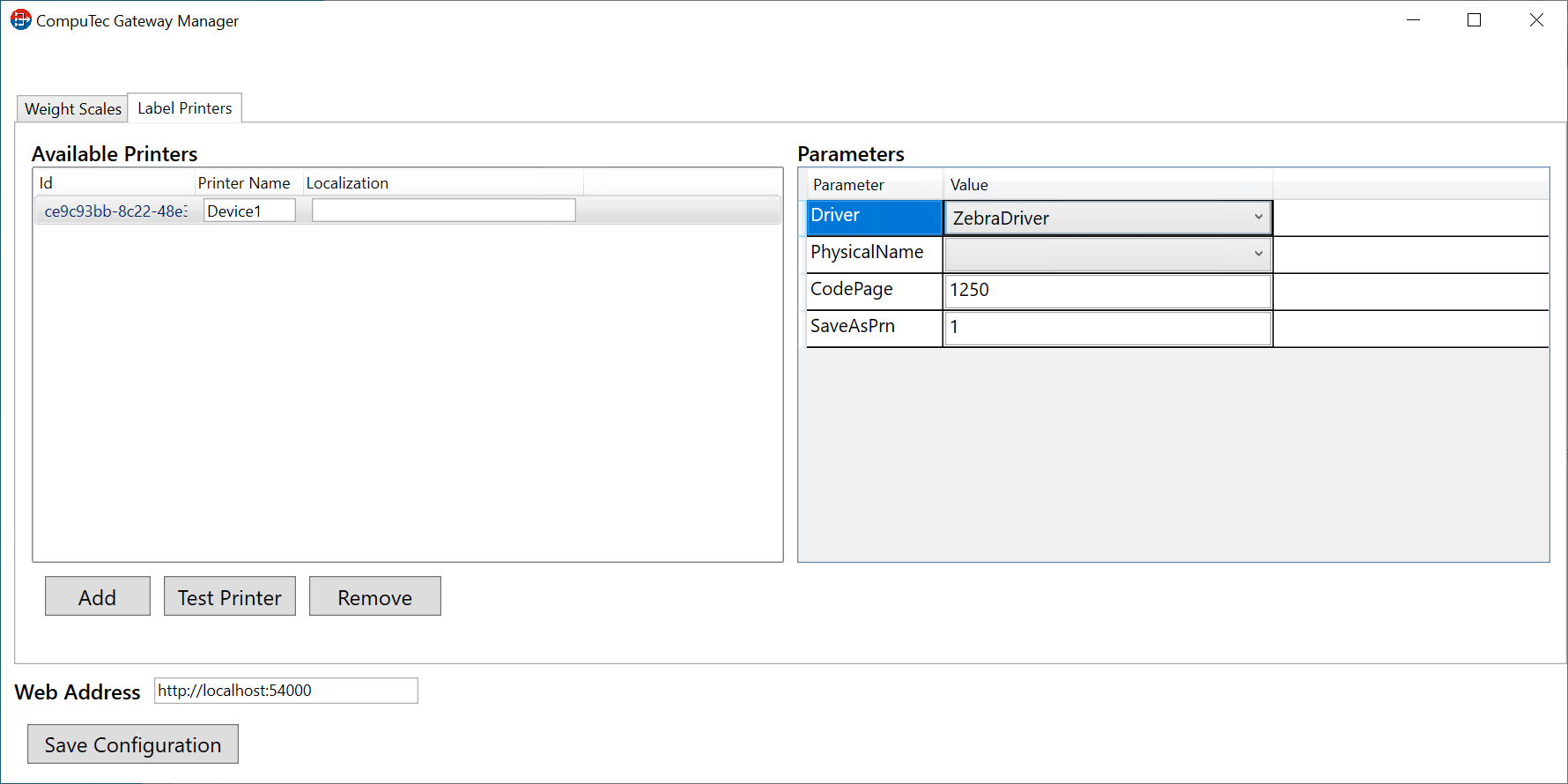
Task: Select the Label Printers tab
Action: tap(185, 108)
